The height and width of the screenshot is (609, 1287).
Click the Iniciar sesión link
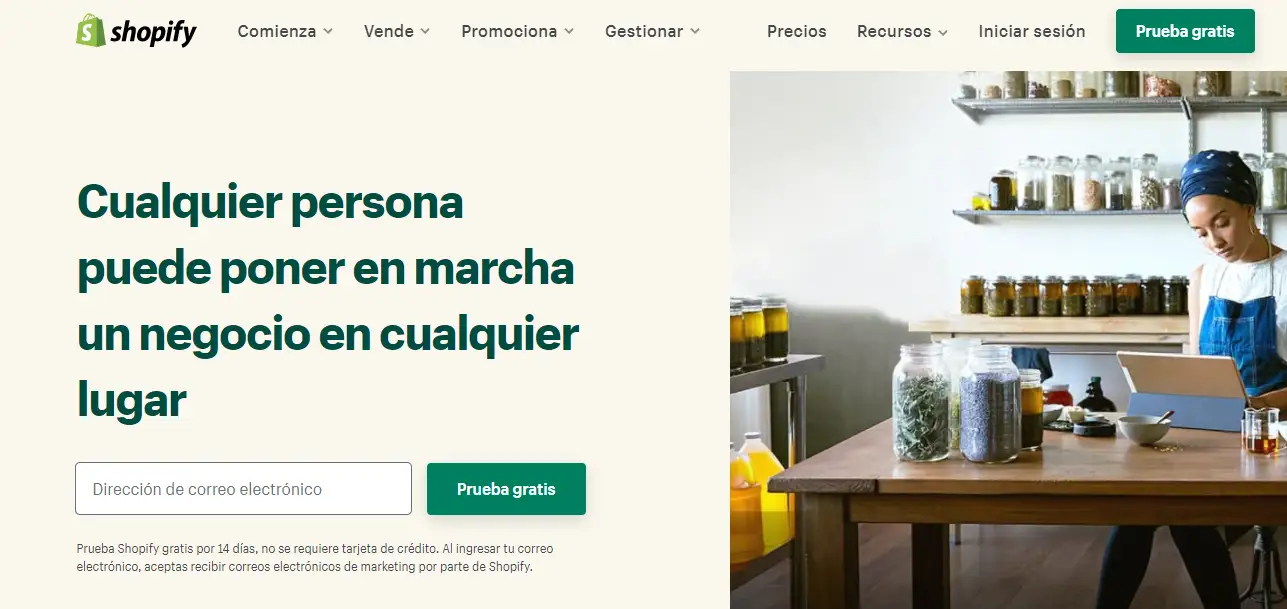coord(1032,31)
